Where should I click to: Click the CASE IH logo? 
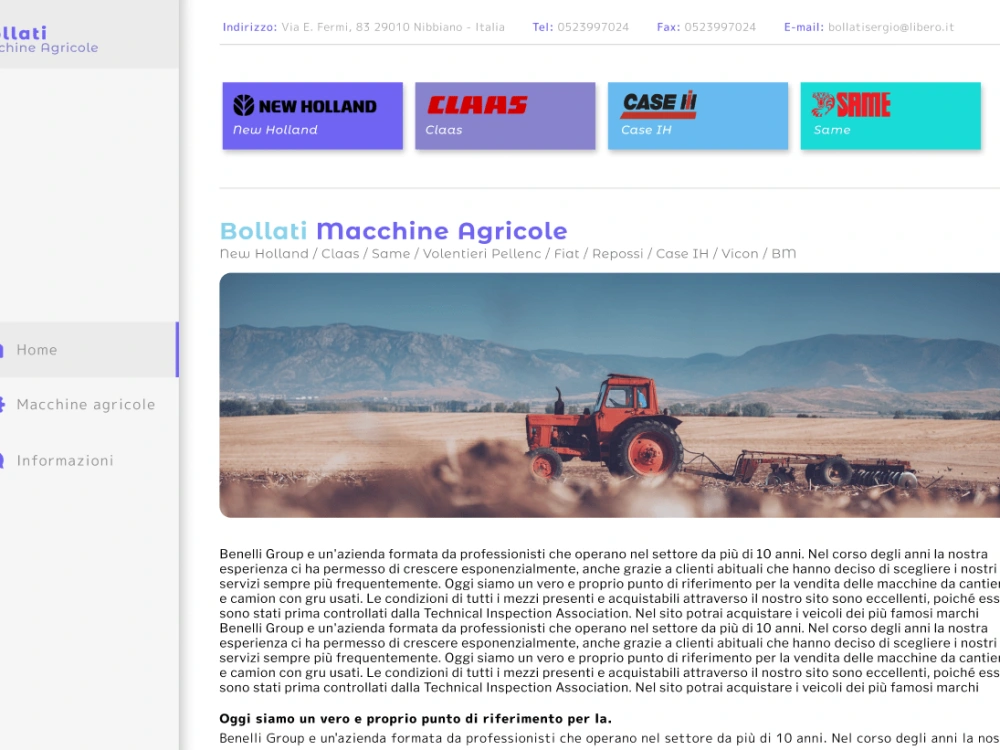tap(659, 105)
